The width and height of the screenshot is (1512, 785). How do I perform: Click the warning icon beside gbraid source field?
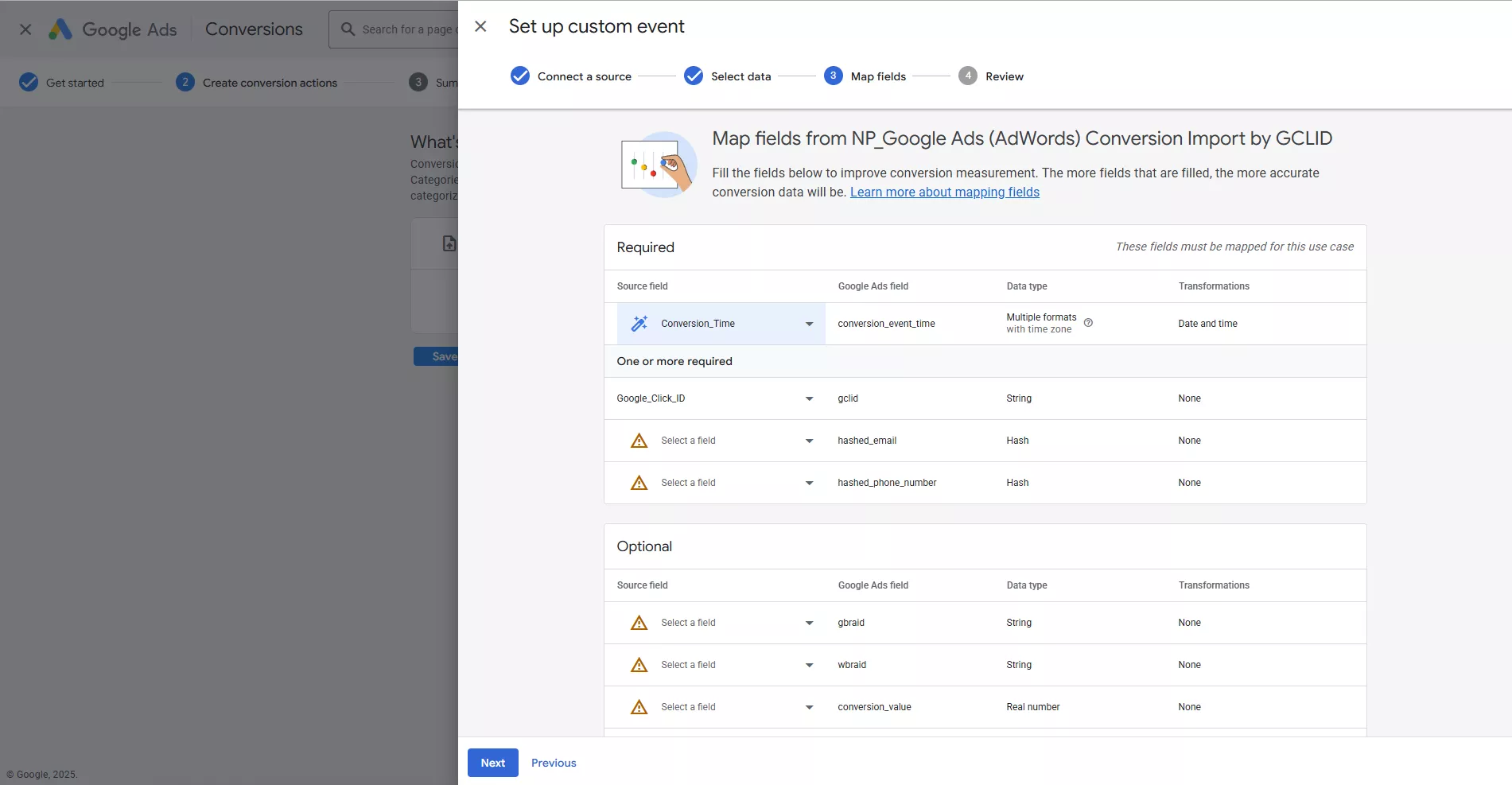[639, 623]
